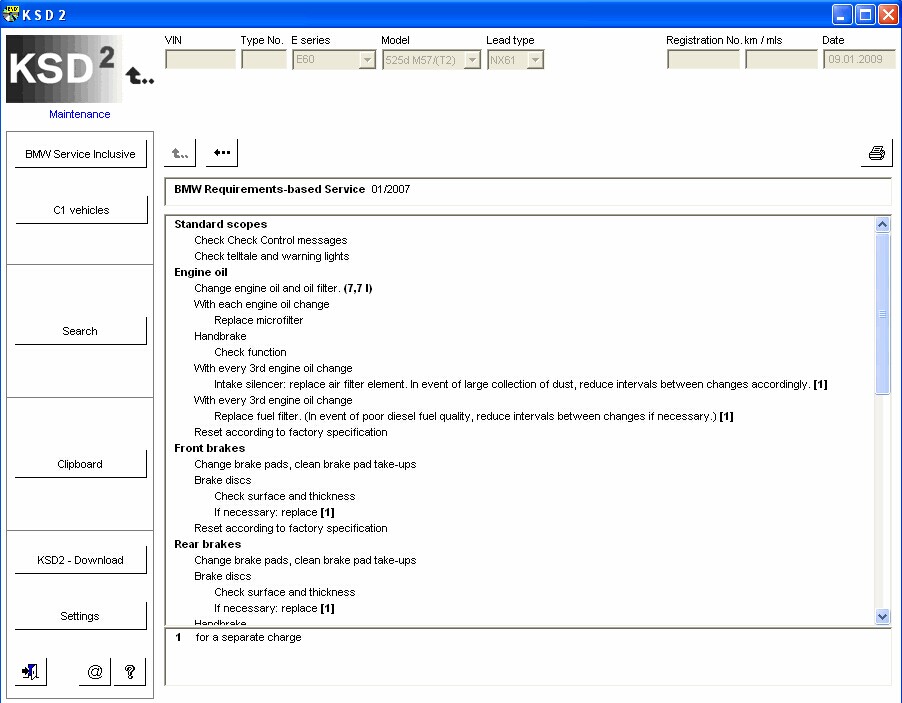Click KSD2 - Download button

81,560
